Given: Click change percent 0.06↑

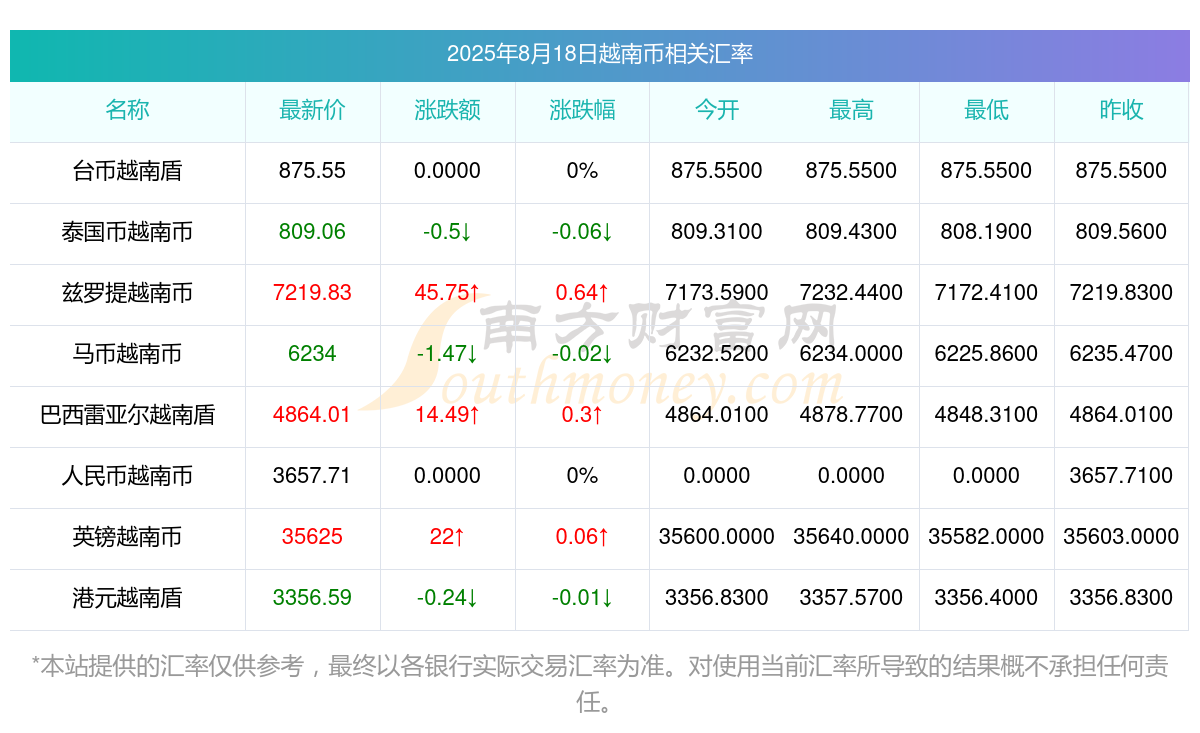Looking at the screenshot, I should pos(582,537).
